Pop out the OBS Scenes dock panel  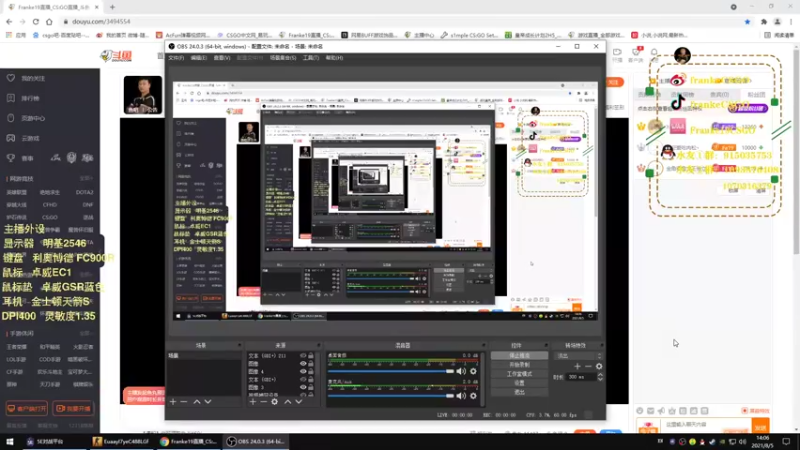[x=239, y=345]
